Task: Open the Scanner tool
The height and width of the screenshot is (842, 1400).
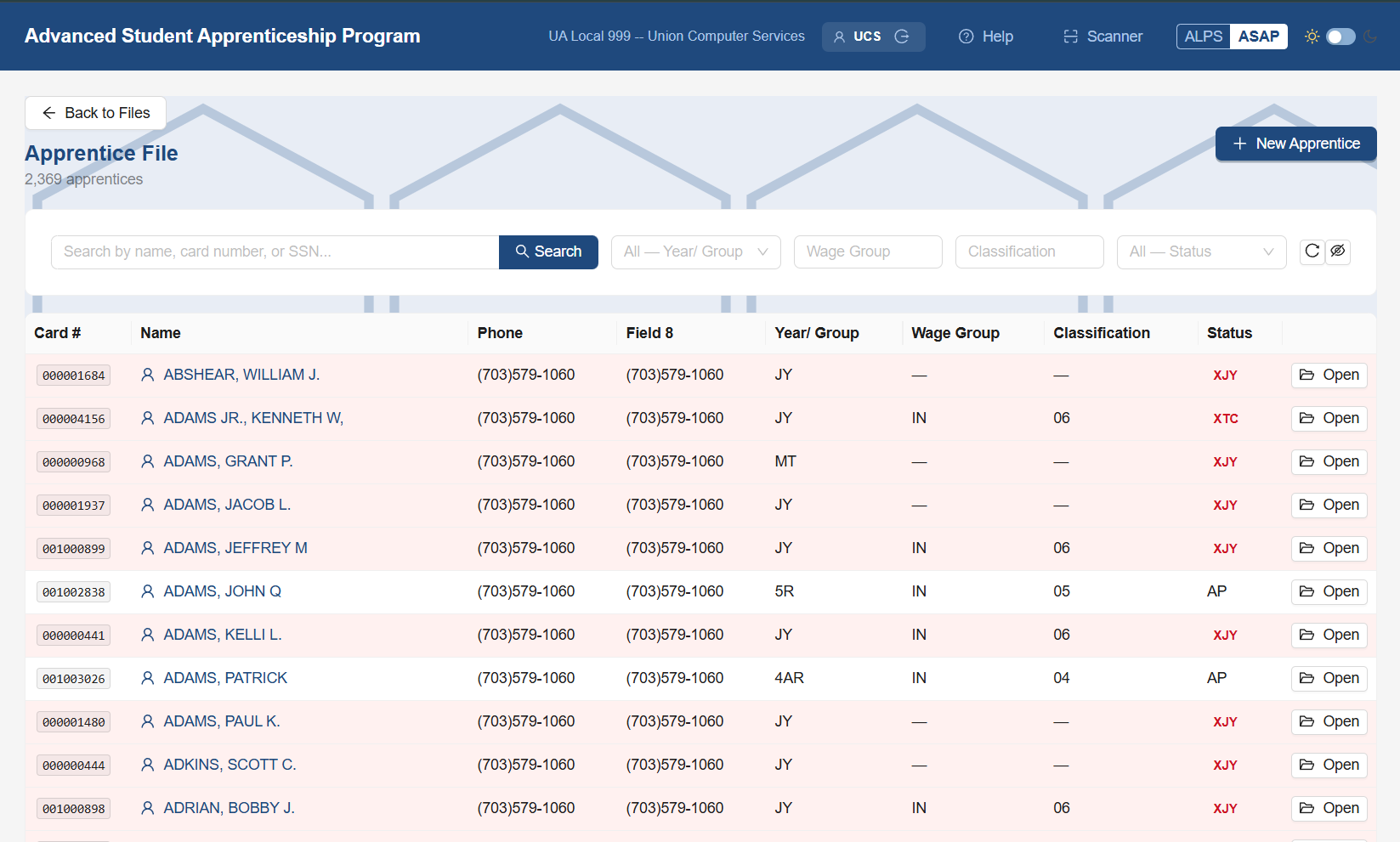Action: [x=1102, y=37]
